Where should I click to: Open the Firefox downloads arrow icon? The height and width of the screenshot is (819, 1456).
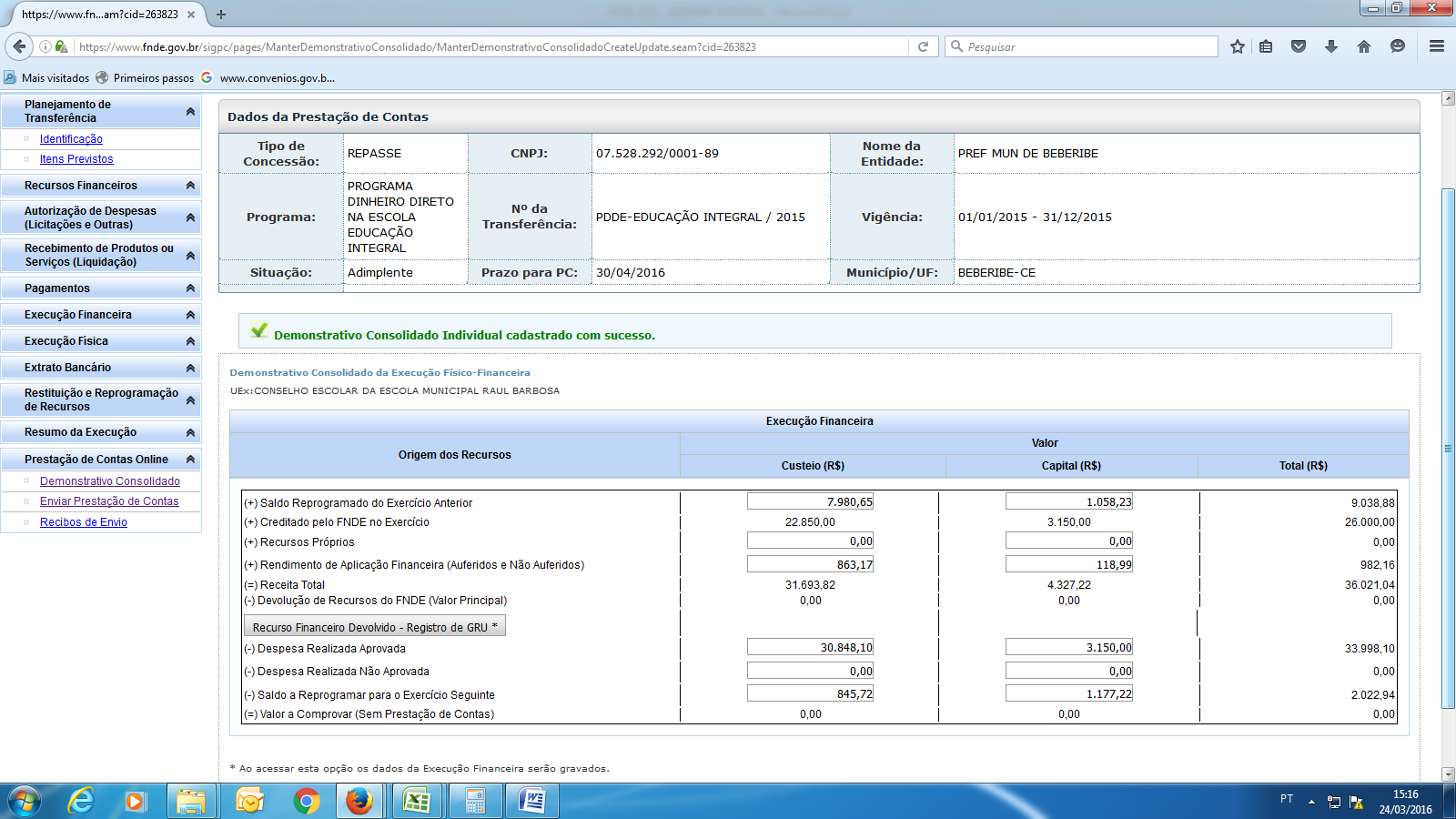(x=1330, y=46)
